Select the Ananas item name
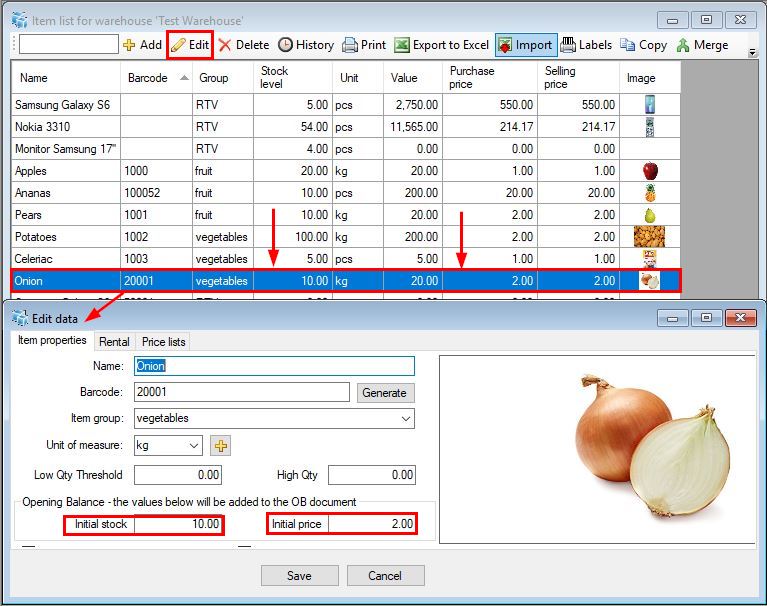Screen dimensions: 767x606 coord(32,193)
